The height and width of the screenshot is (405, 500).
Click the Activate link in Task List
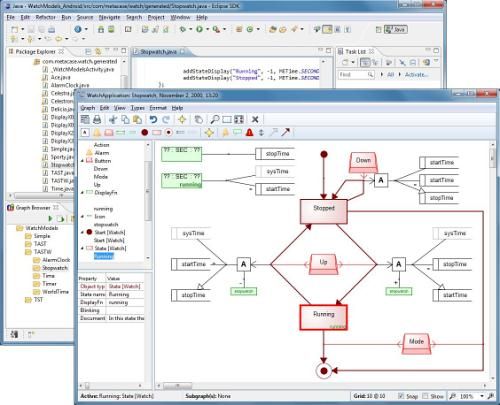tap(416, 75)
